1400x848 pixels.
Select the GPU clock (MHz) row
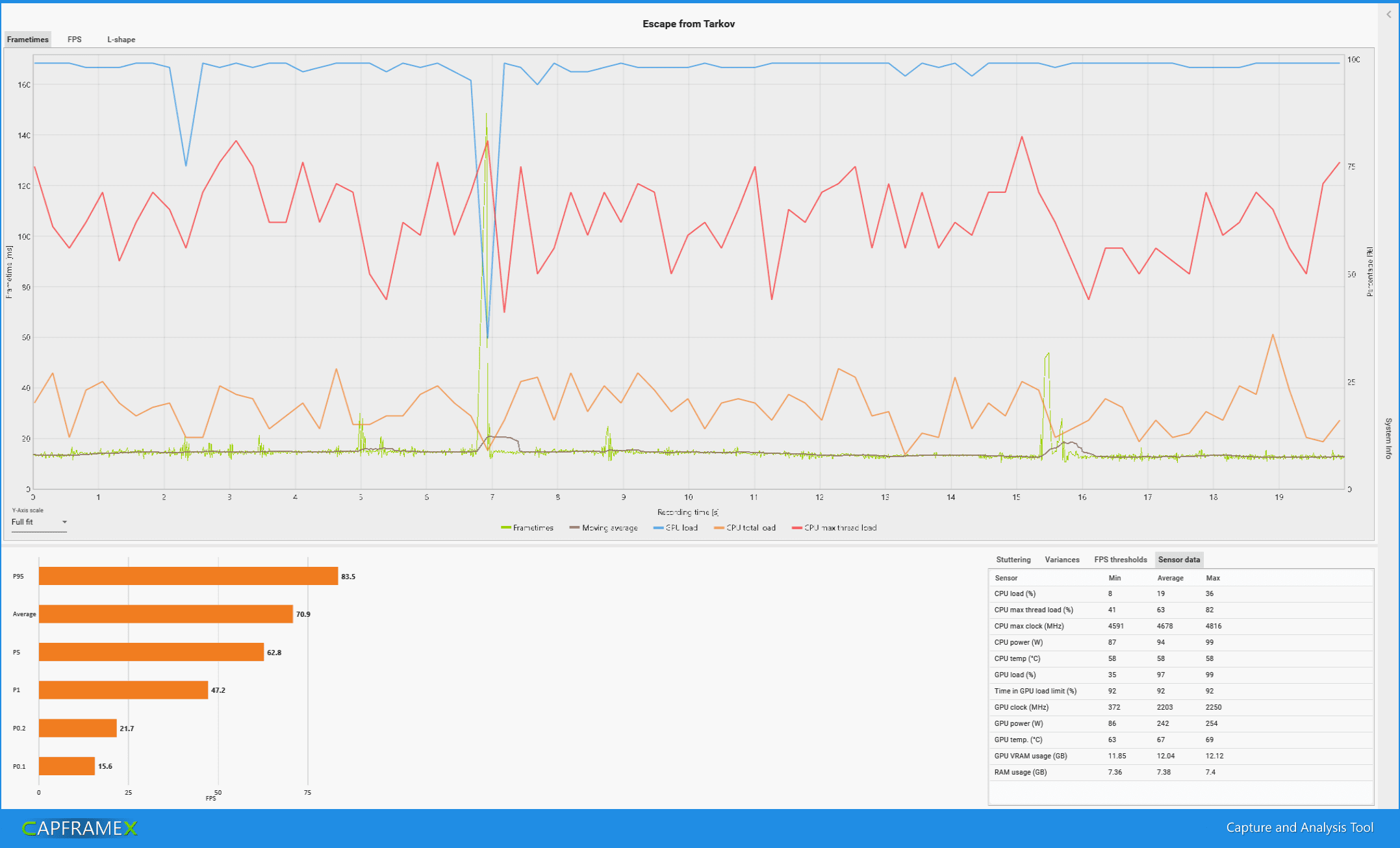[x=1181, y=707]
